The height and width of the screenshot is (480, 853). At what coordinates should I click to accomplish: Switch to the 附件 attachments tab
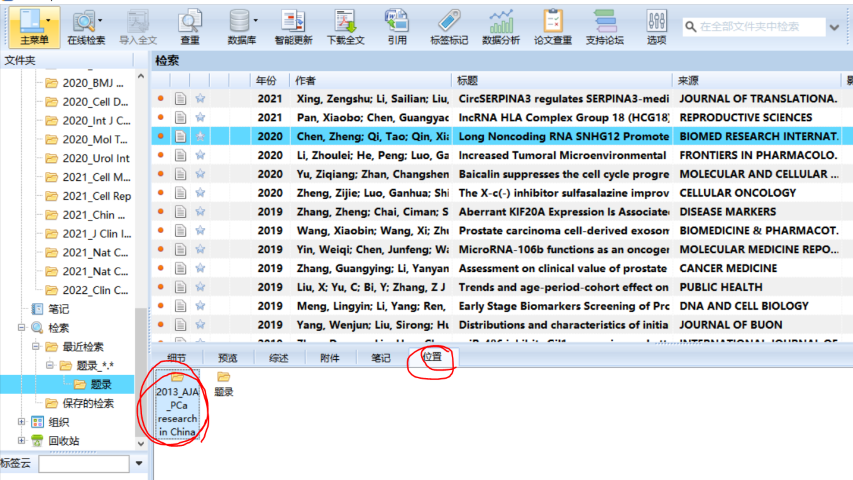point(330,358)
